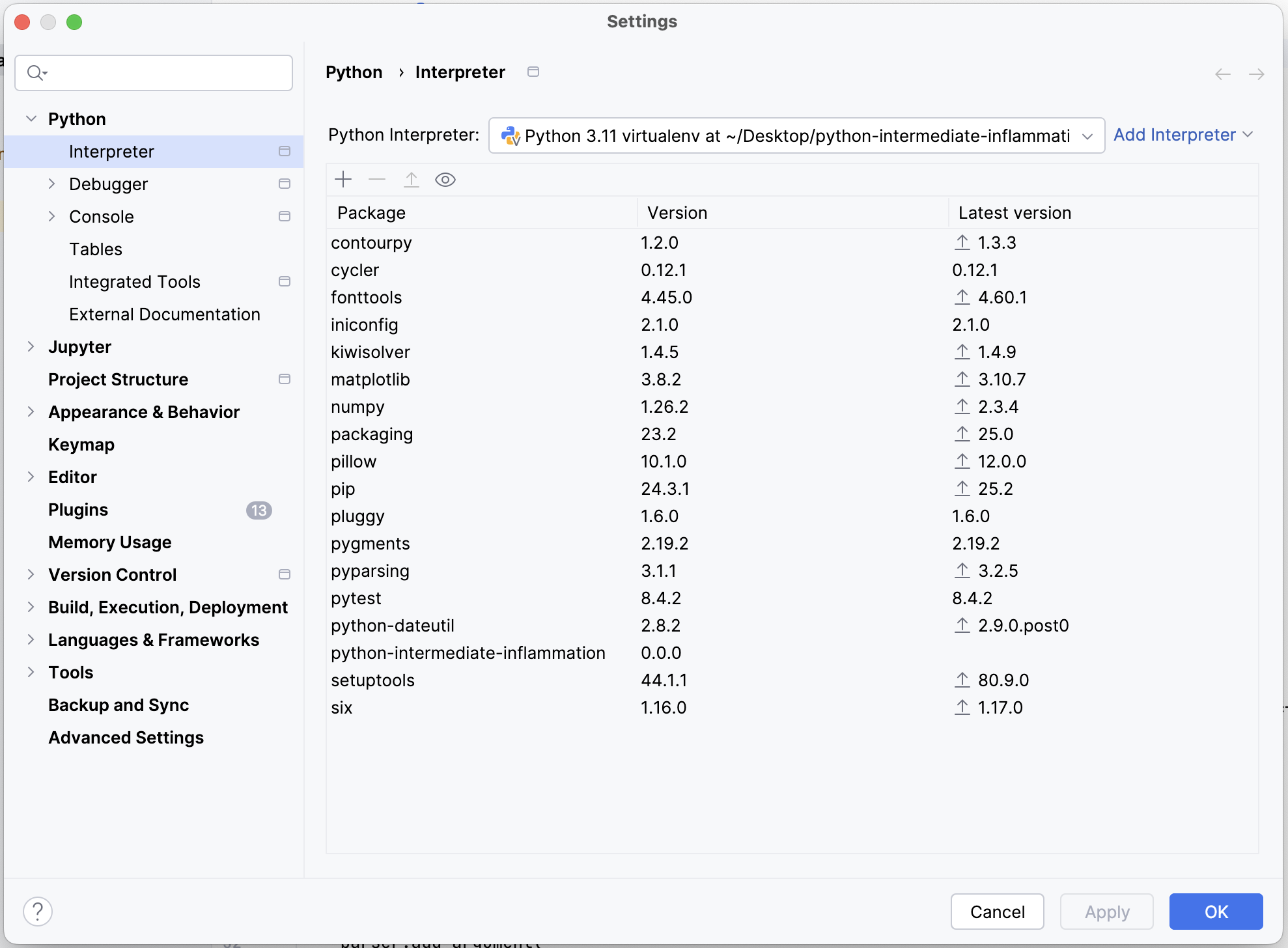Open the Add Interpreter dropdown

point(1183,135)
